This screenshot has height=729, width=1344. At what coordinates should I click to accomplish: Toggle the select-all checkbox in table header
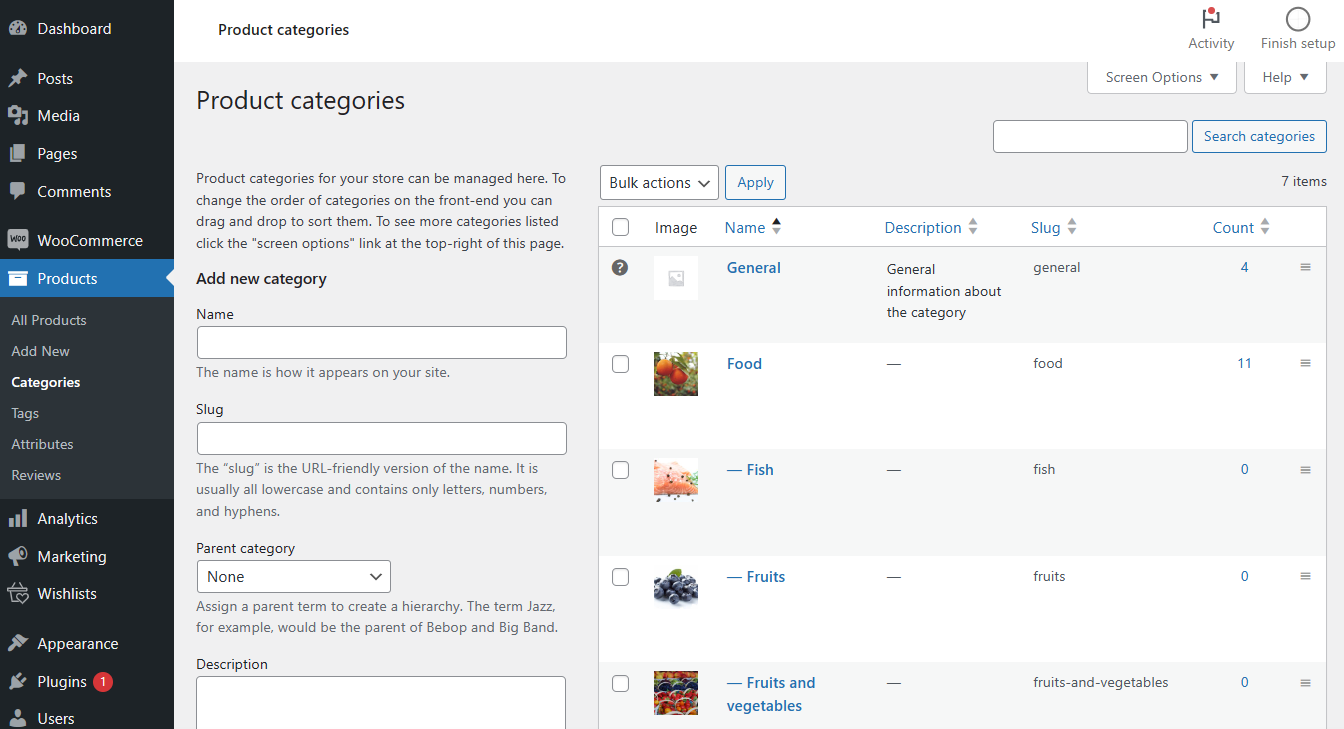(x=620, y=227)
